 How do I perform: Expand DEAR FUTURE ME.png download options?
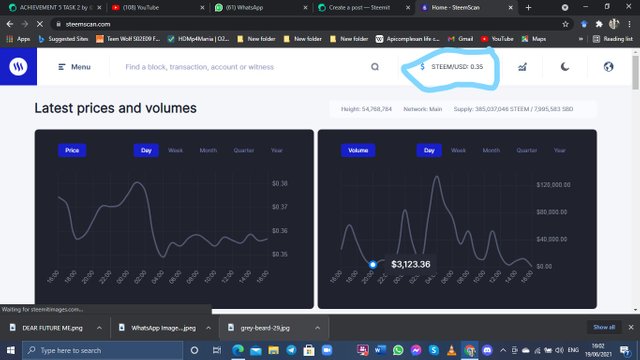(99, 328)
